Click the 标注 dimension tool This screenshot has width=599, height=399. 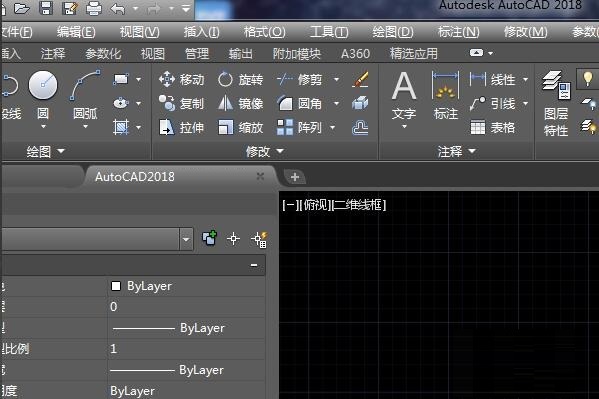click(445, 96)
